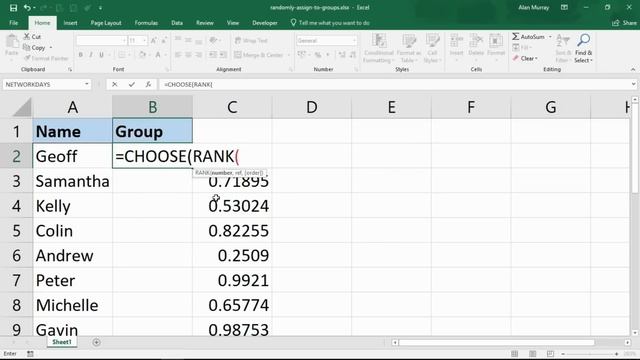Switch to the Data tab
This screenshot has width=640, height=360.
click(177, 23)
